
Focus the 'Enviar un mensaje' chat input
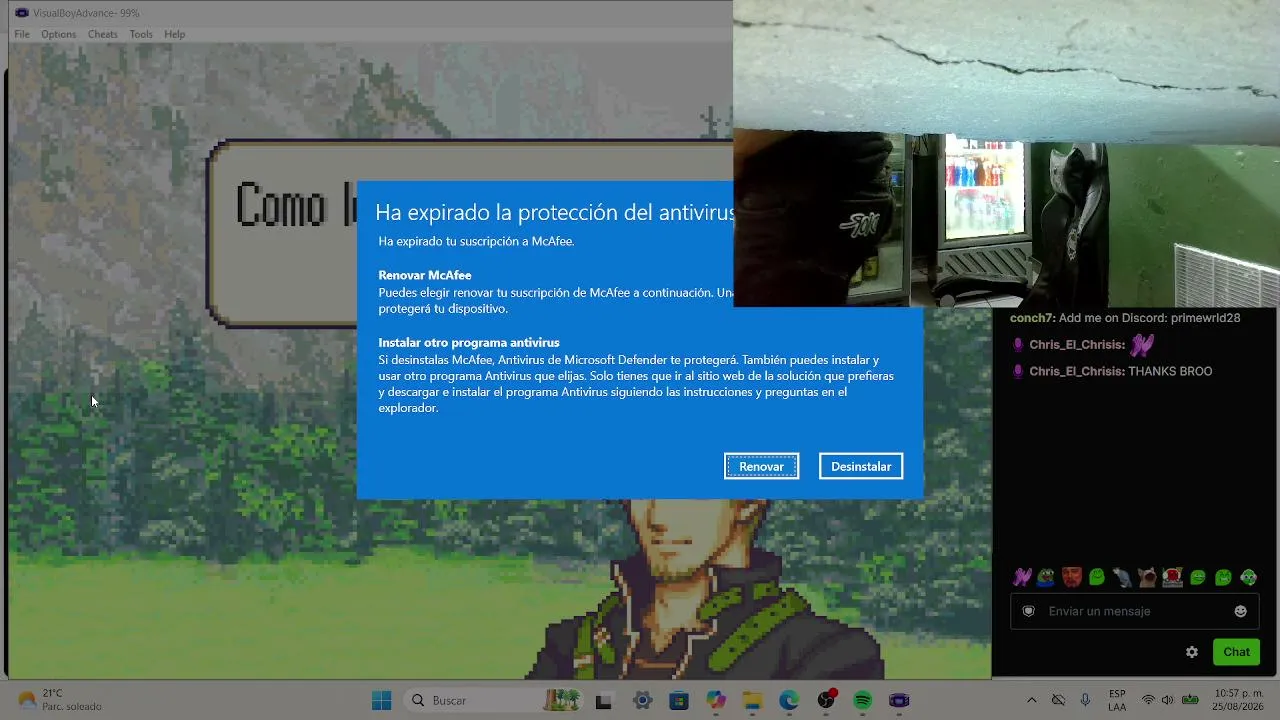pyautogui.click(x=1135, y=611)
